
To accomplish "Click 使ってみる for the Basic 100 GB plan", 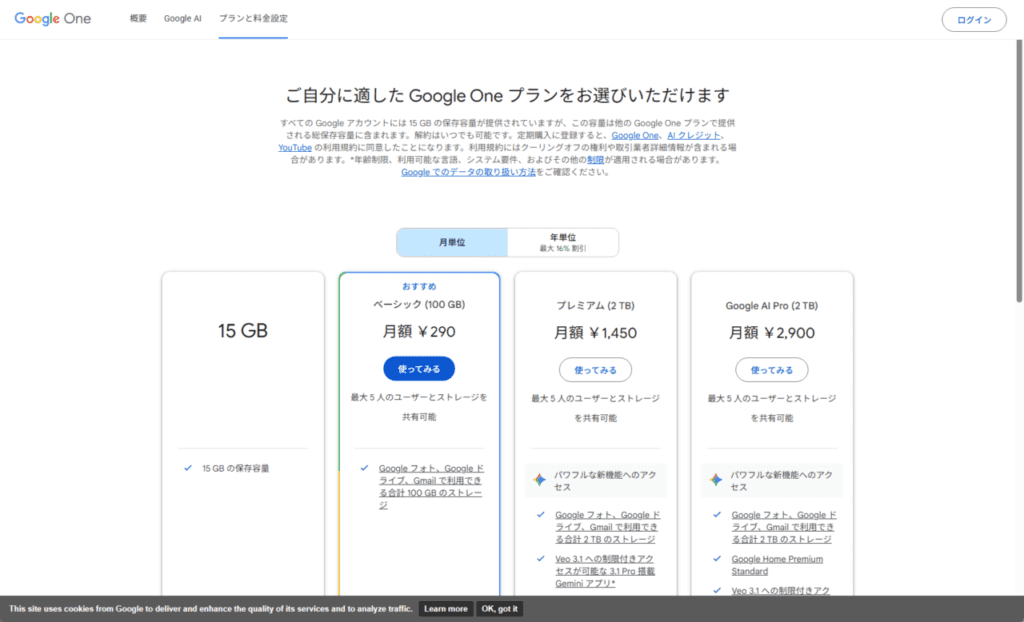I will [x=419, y=369].
